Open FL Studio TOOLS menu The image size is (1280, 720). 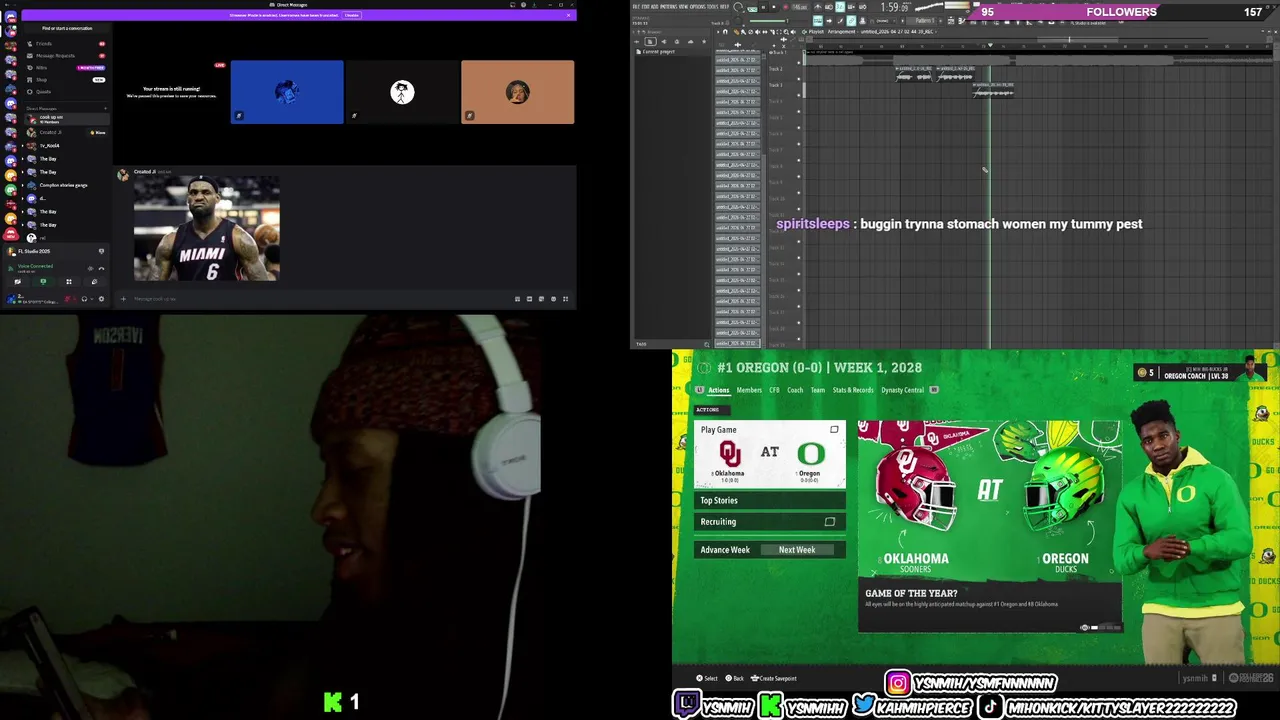[x=711, y=6]
